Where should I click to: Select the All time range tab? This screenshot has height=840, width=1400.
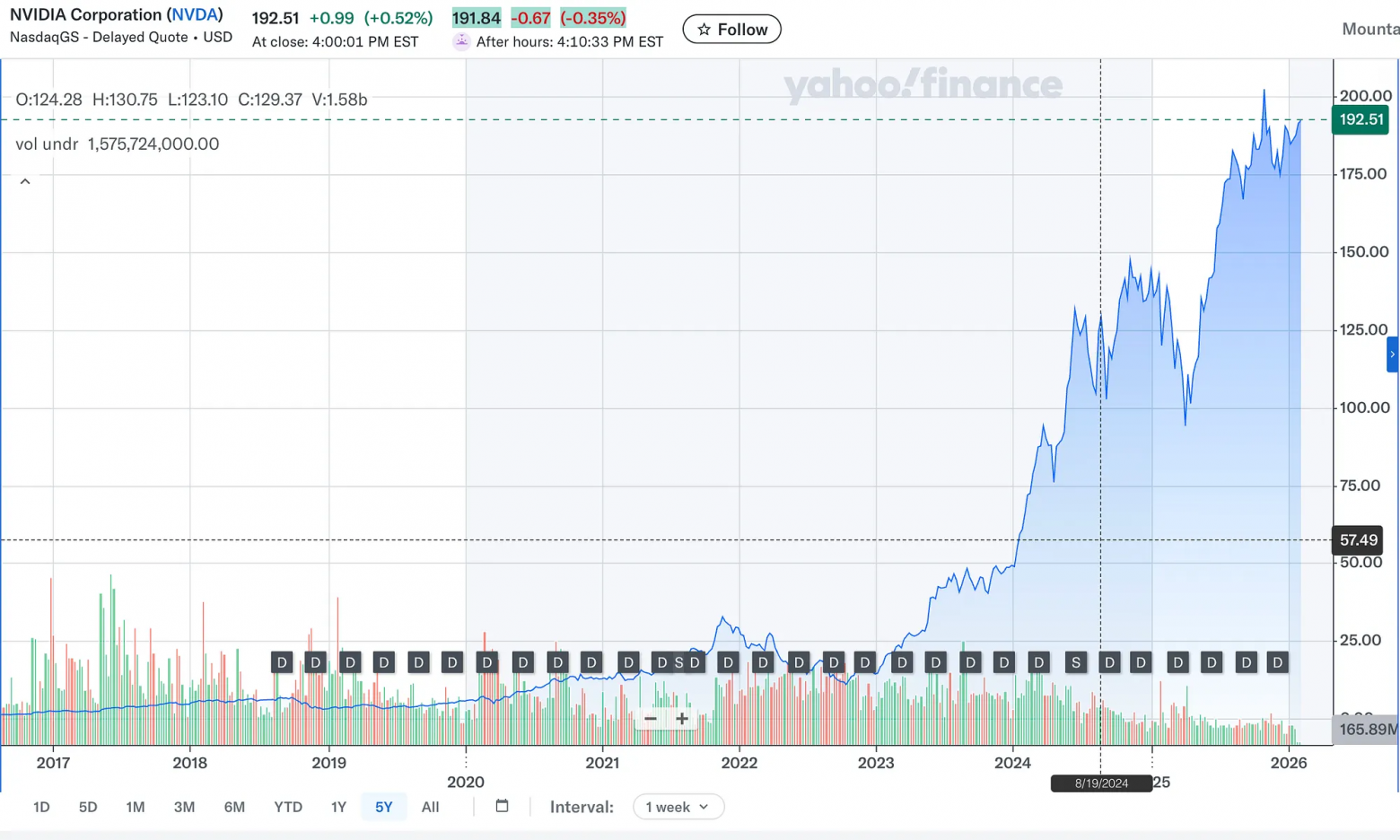pyautogui.click(x=430, y=806)
